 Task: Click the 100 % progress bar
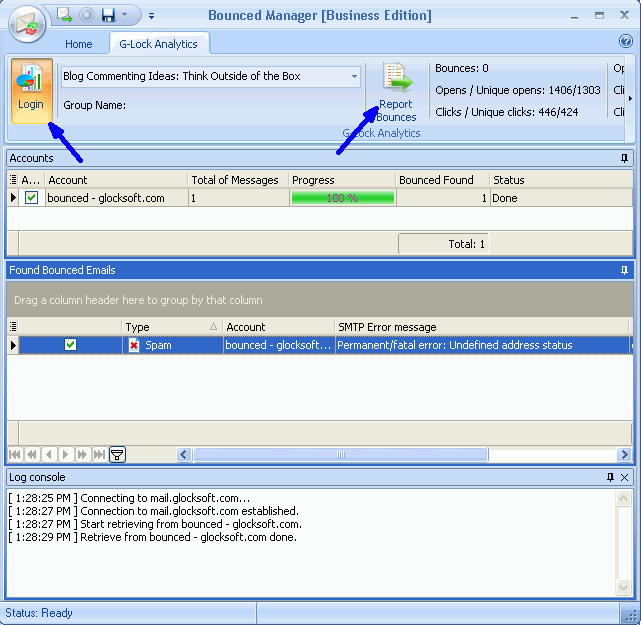tap(343, 198)
